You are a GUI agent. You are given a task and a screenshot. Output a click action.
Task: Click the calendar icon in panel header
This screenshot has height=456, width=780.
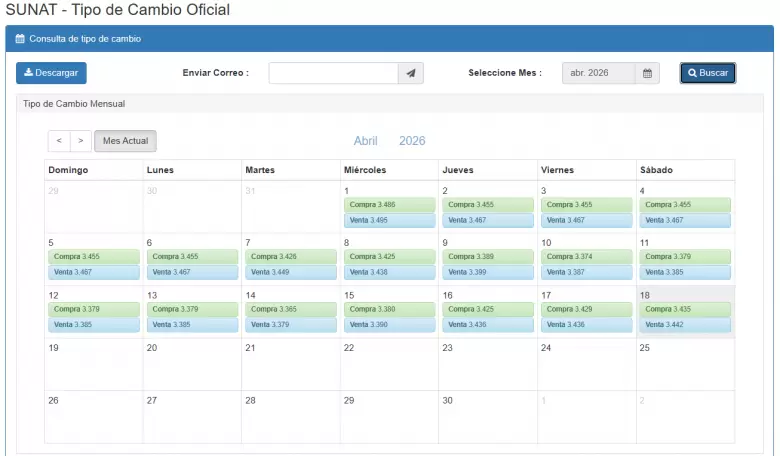coord(20,39)
